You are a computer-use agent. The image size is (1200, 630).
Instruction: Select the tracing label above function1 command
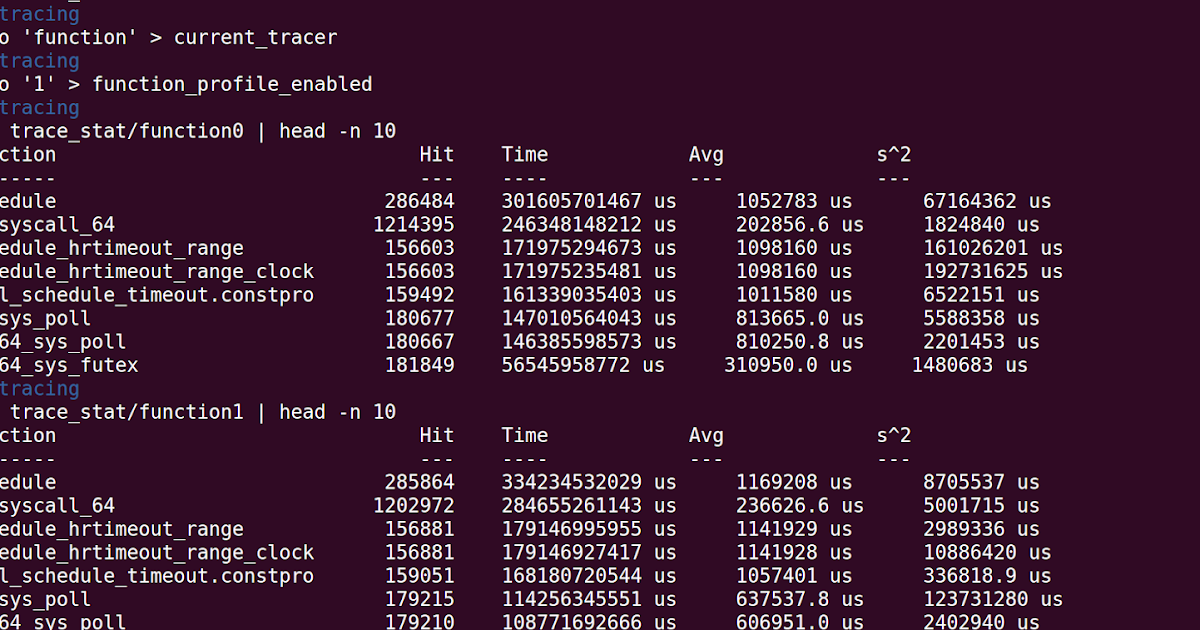point(40,388)
